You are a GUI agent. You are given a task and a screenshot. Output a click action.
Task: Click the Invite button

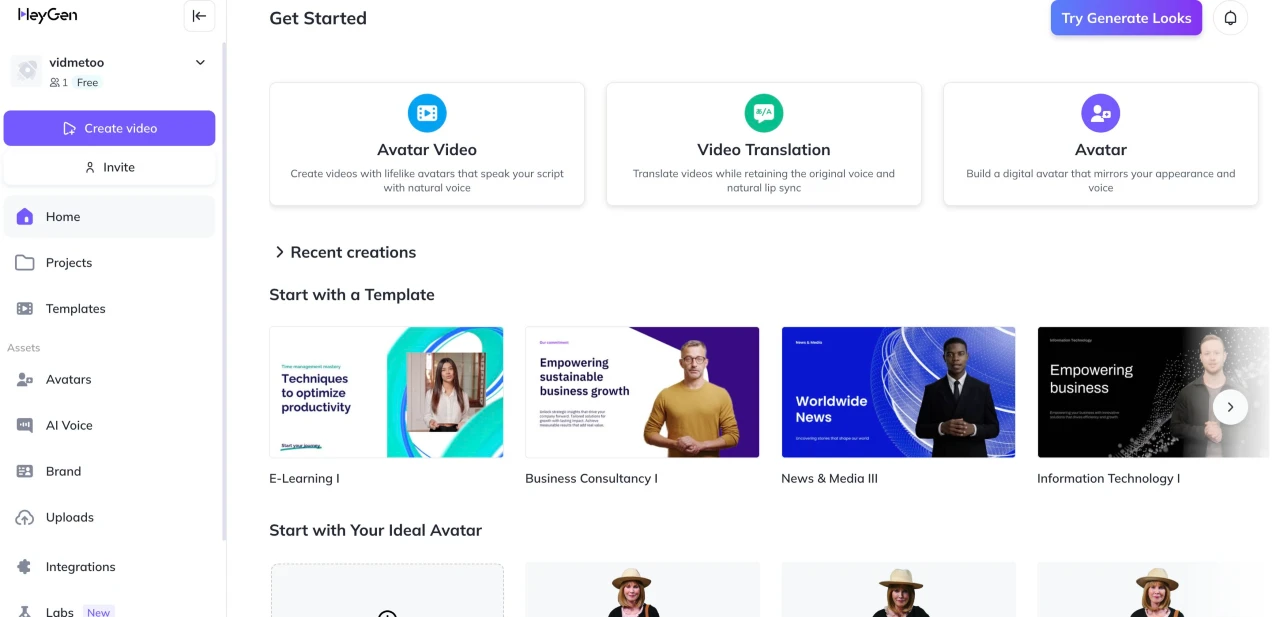(109, 167)
